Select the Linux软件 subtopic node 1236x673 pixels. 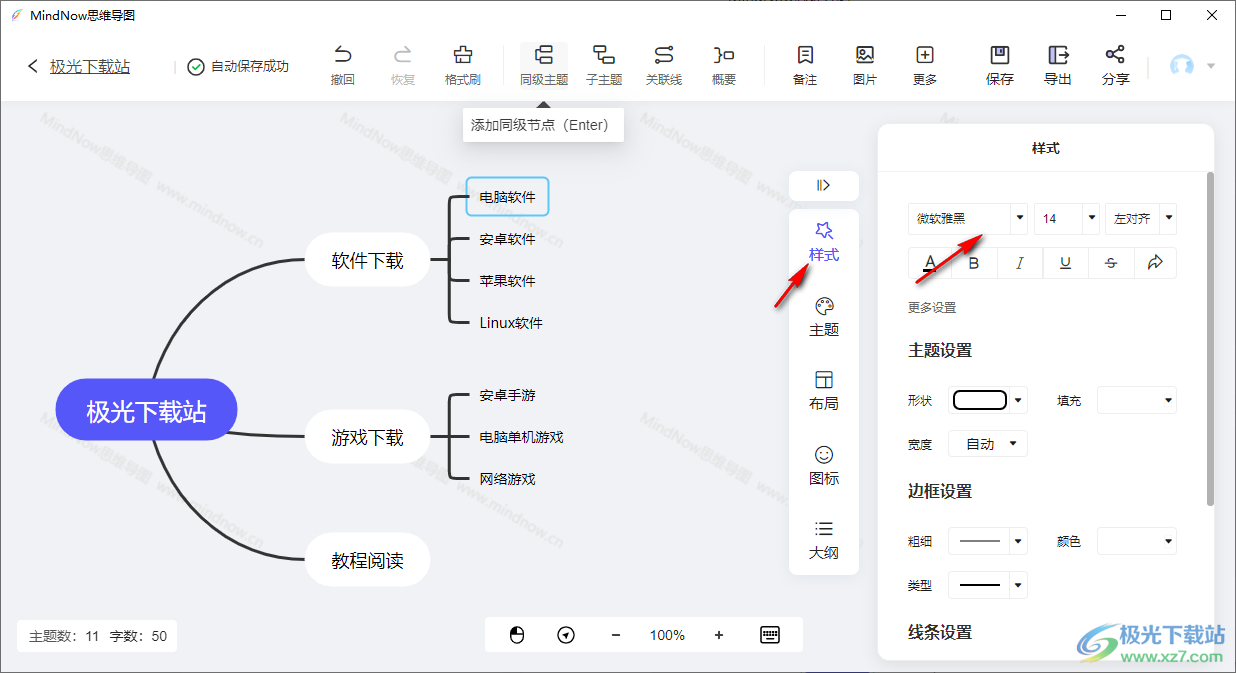pyautogui.click(x=511, y=323)
